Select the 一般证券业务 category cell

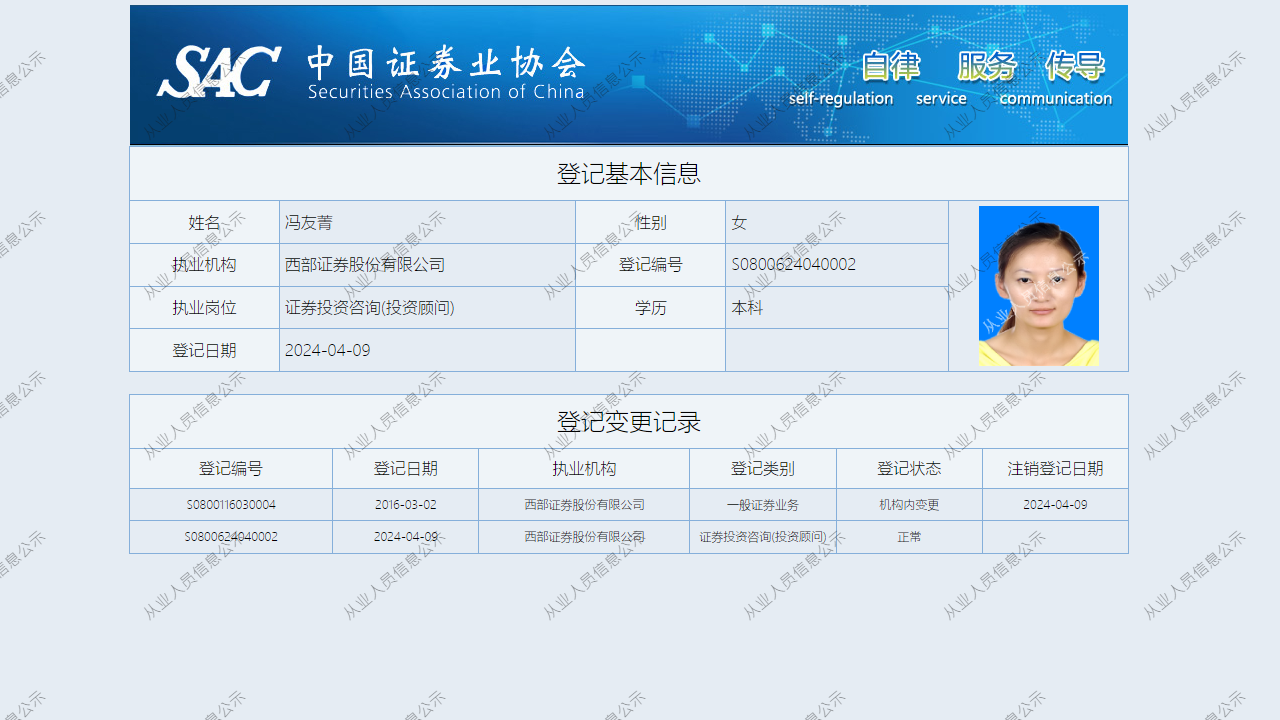tap(762, 505)
